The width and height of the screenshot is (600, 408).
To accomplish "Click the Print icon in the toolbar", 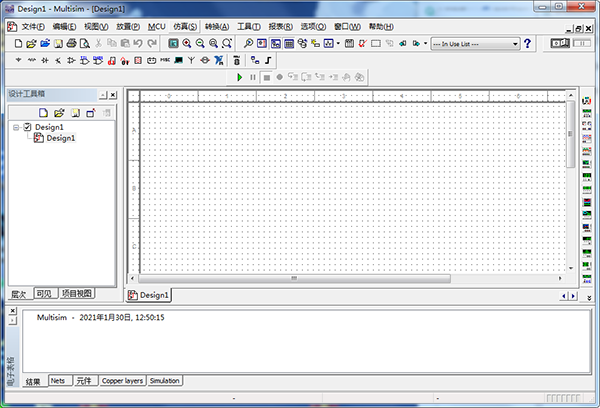I will pyautogui.click(x=71, y=44).
